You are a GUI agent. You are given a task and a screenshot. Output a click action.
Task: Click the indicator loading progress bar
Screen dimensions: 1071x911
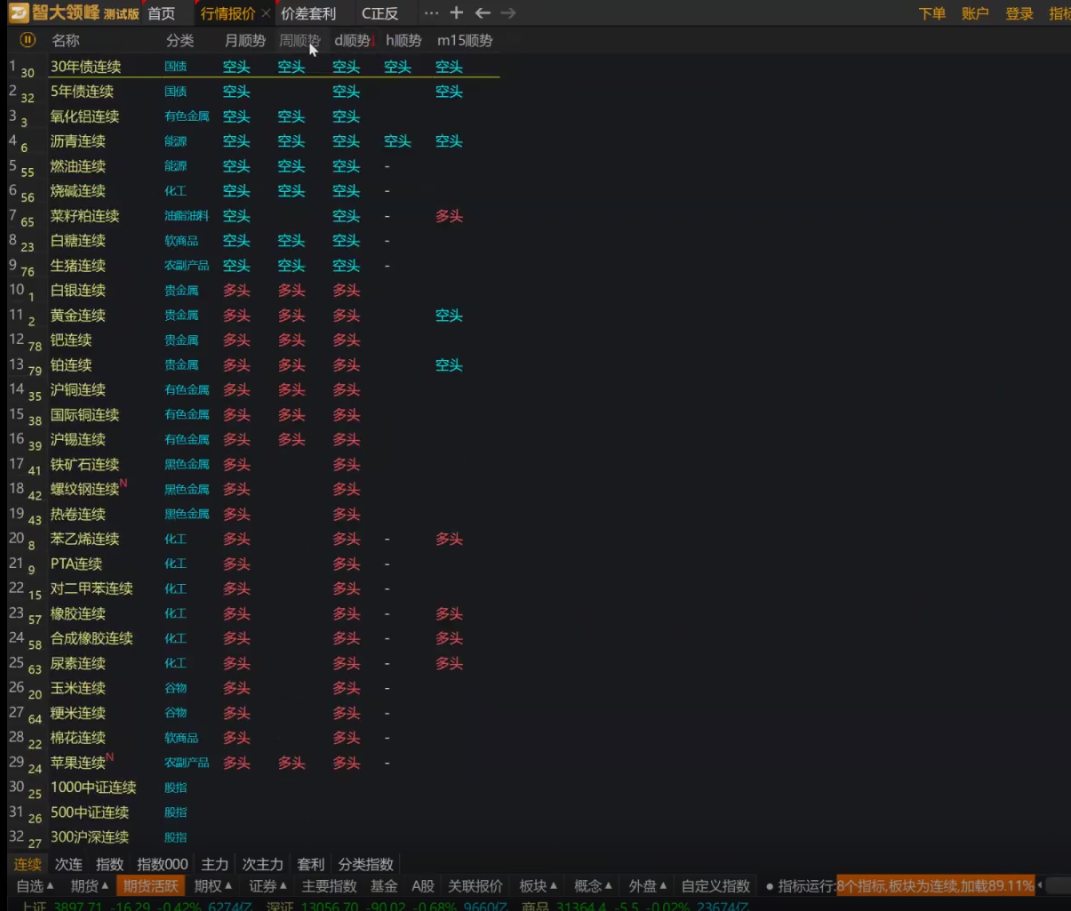click(935, 886)
